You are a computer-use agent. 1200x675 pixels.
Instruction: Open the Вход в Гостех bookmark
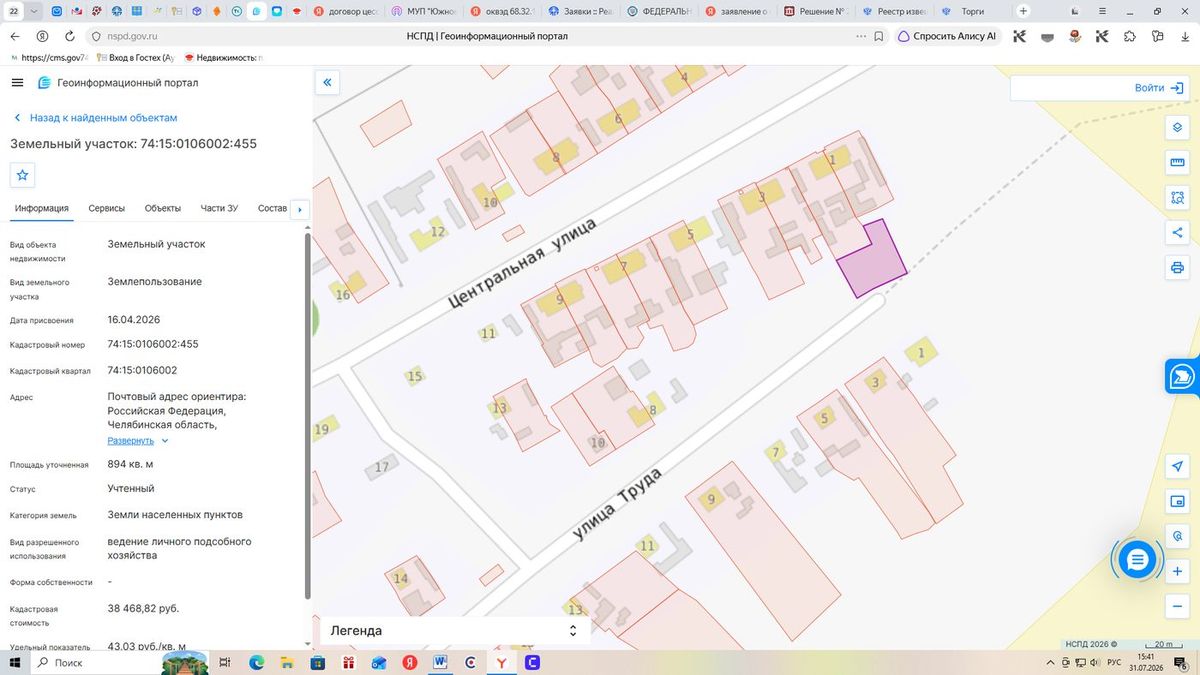click(134, 58)
